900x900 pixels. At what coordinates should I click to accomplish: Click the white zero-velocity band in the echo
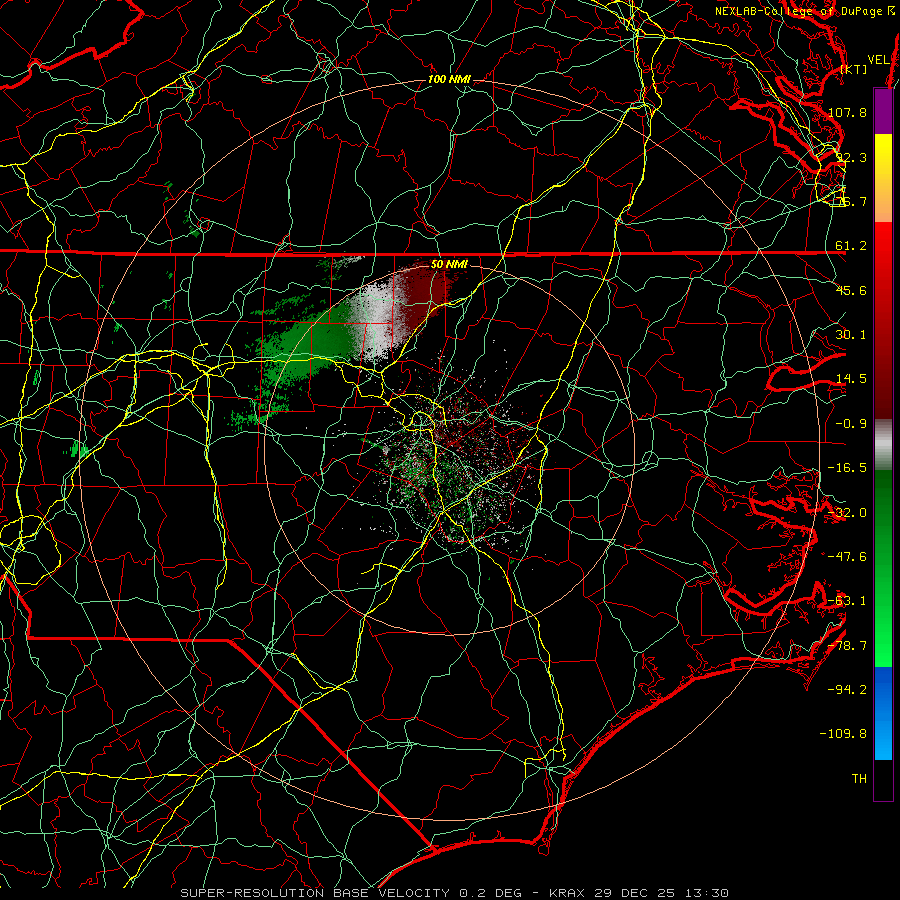point(376,319)
